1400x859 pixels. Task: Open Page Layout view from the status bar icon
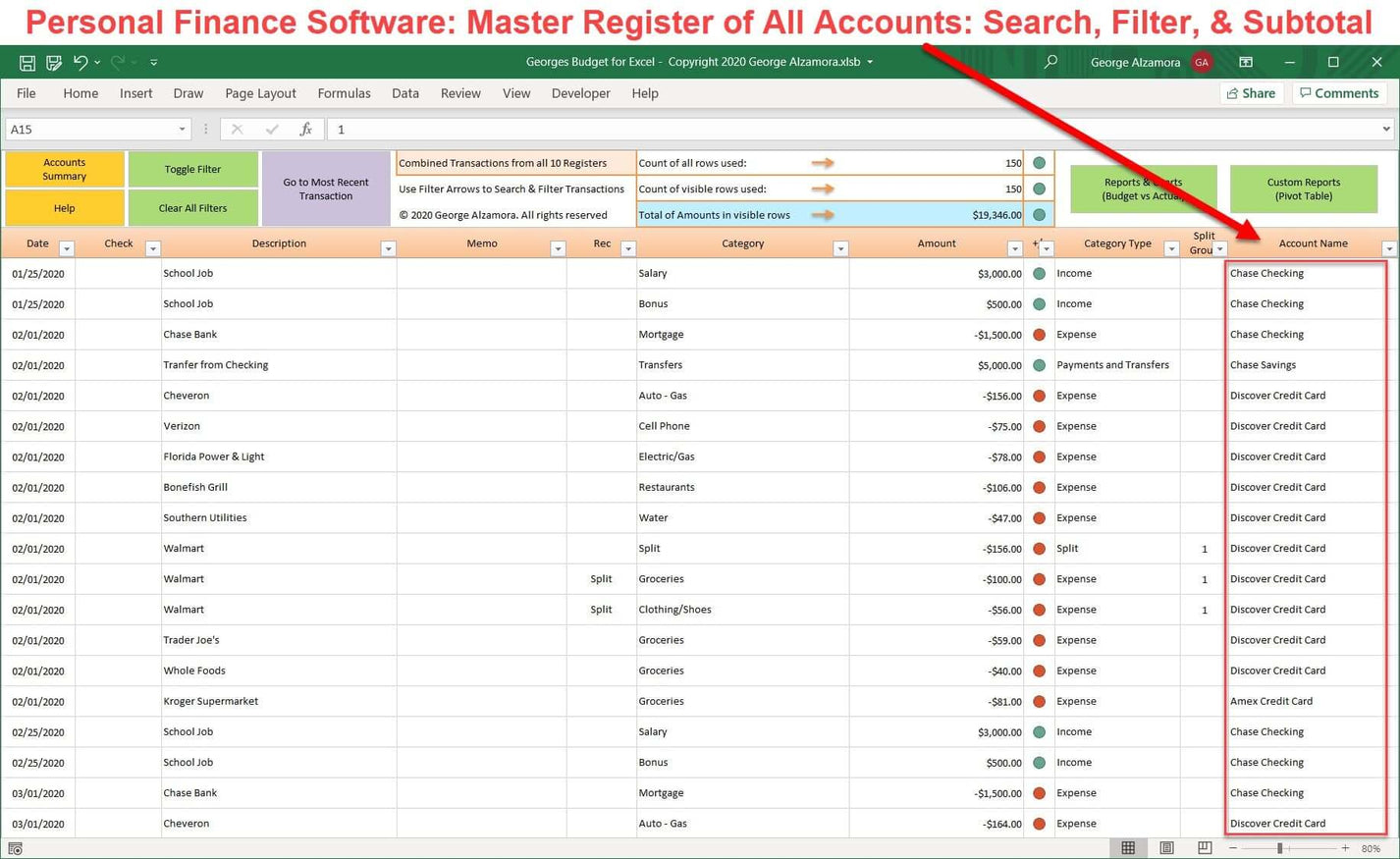coord(1166,847)
